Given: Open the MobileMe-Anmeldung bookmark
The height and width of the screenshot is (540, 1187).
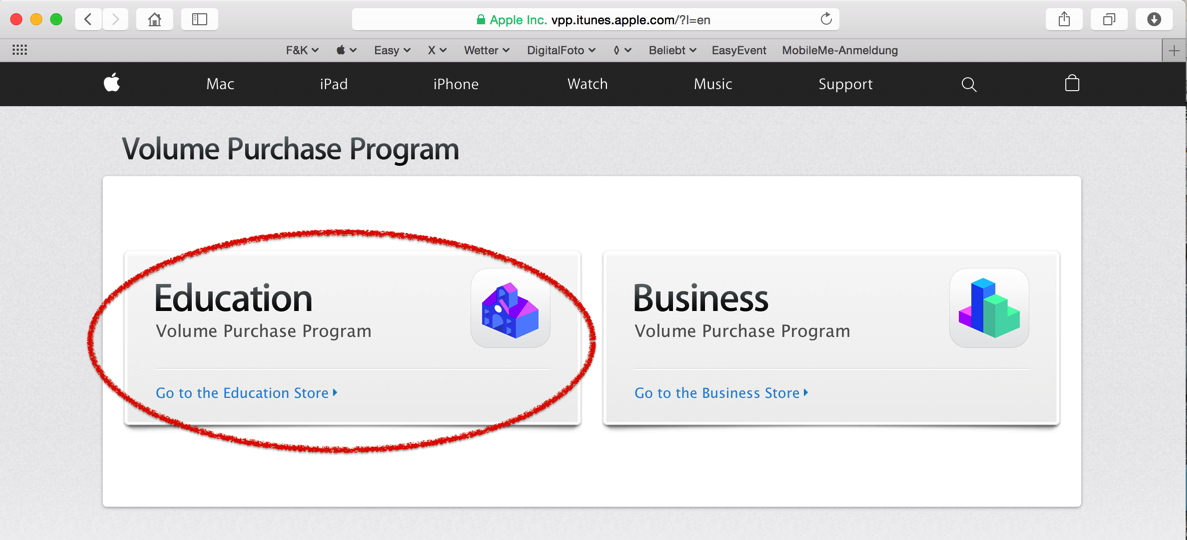Looking at the screenshot, I should 840,50.
